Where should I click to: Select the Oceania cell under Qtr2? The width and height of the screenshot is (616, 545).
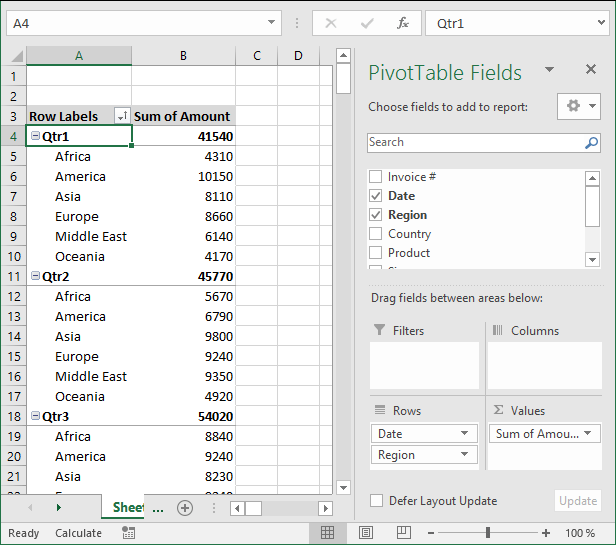[79, 396]
